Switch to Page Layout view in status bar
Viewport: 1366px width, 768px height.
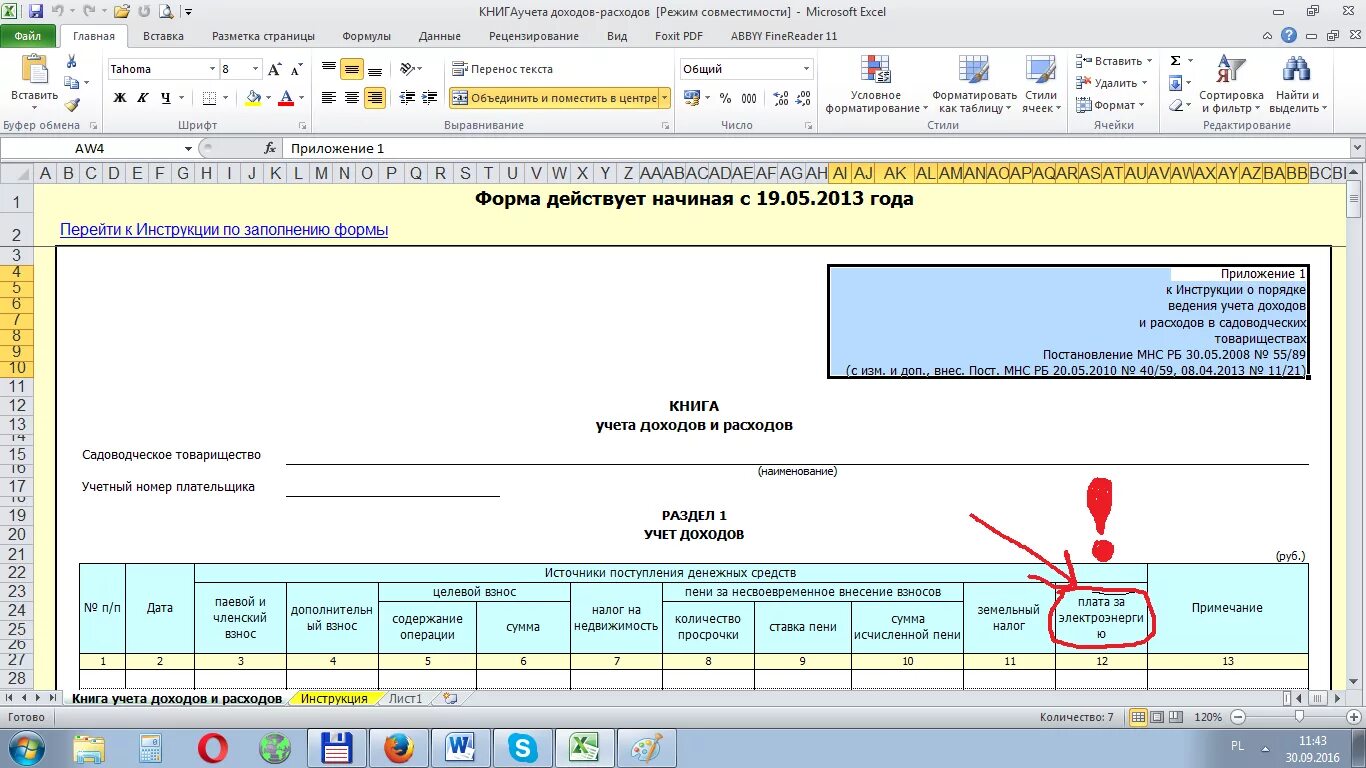1158,717
